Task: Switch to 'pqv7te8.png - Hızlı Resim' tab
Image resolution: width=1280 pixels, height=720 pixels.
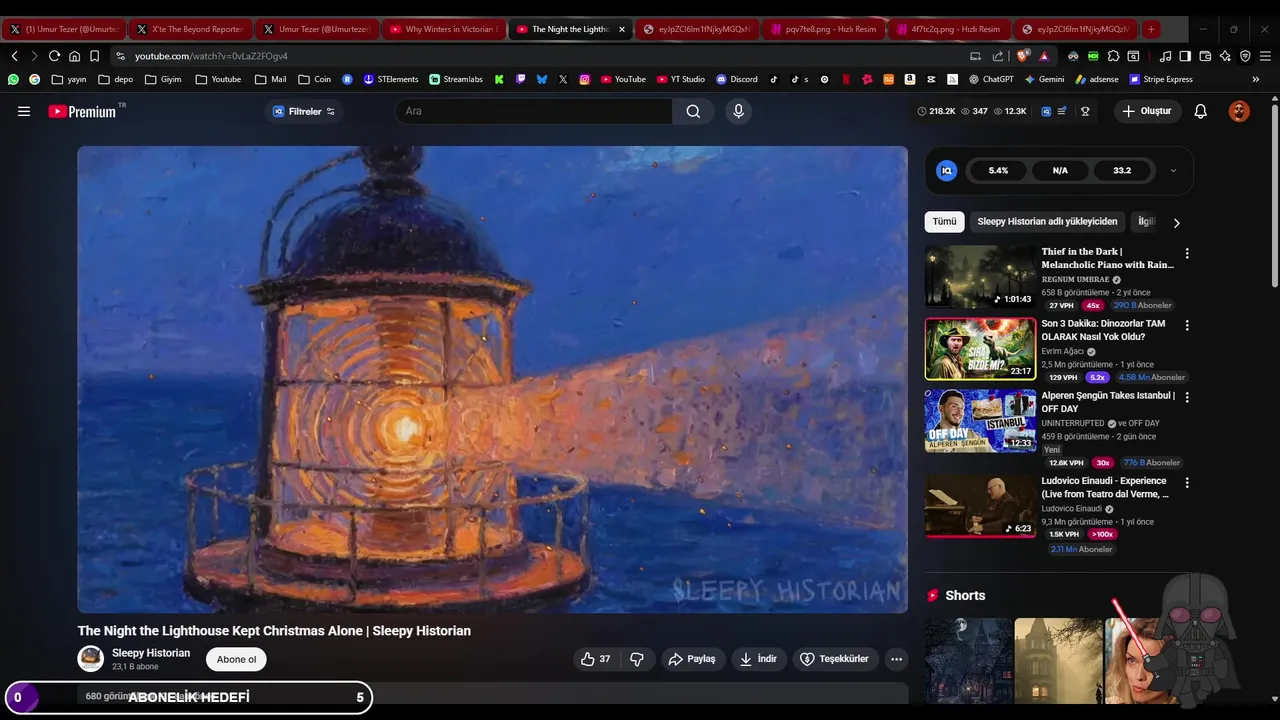Action: click(x=823, y=29)
